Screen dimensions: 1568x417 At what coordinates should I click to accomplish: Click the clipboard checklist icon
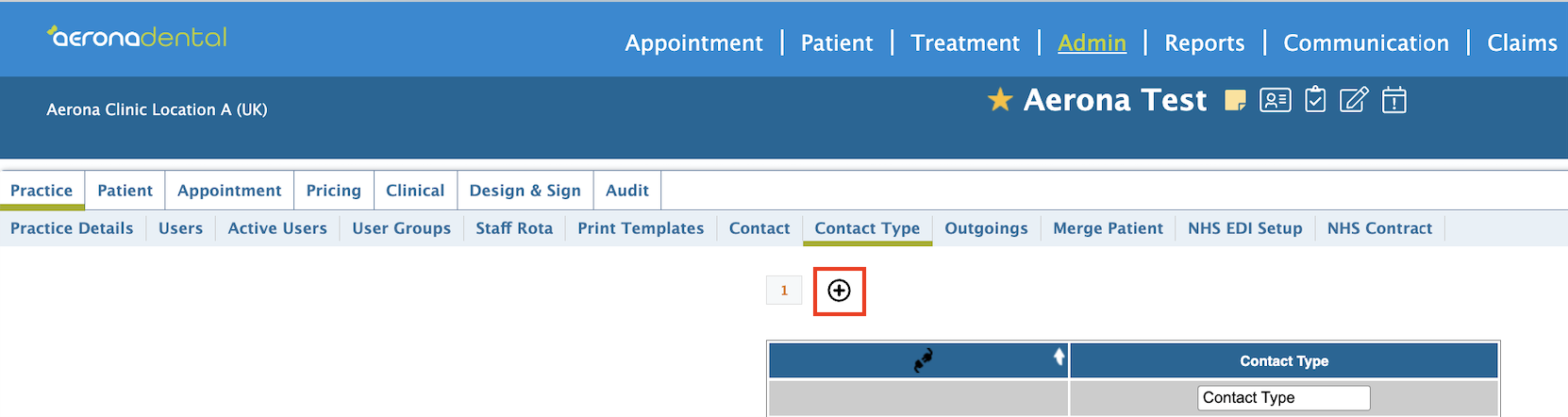click(1315, 99)
